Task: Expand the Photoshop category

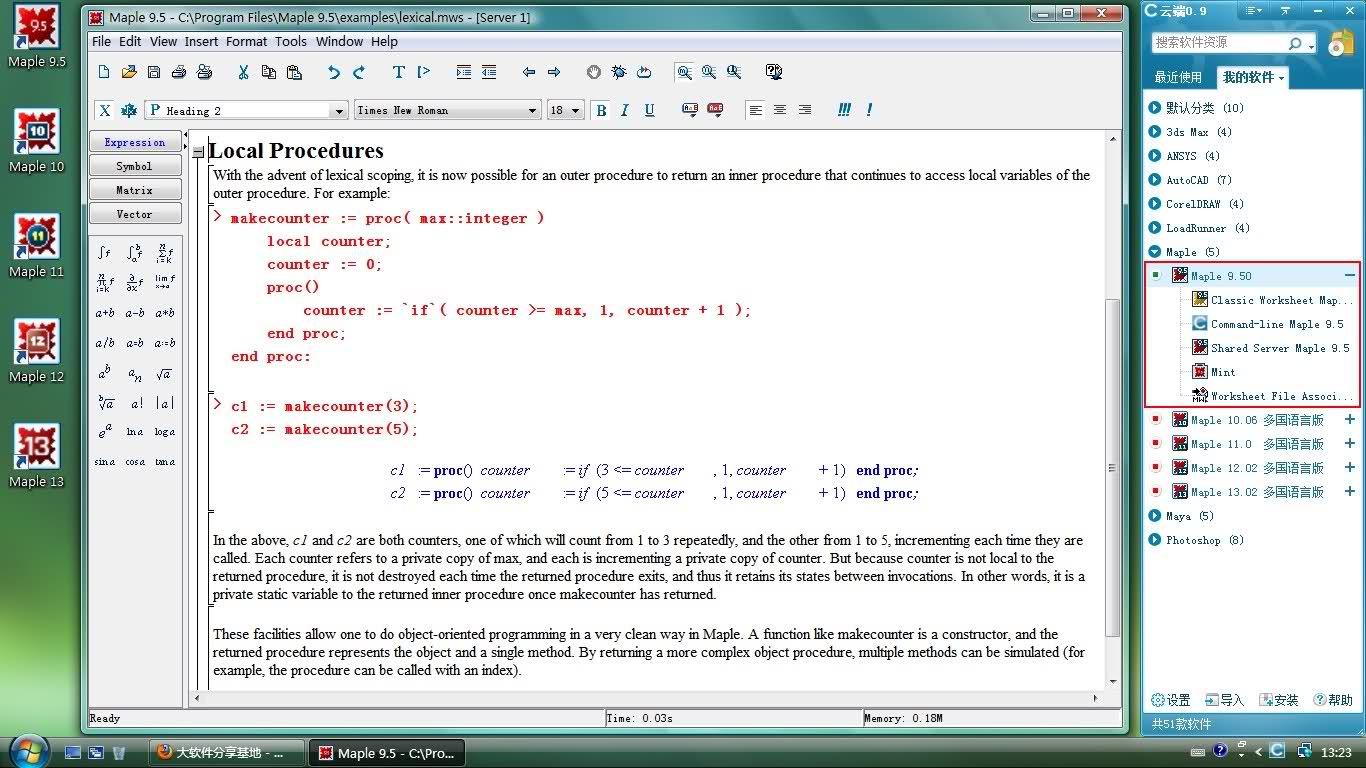Action: tap(1155, 540)
